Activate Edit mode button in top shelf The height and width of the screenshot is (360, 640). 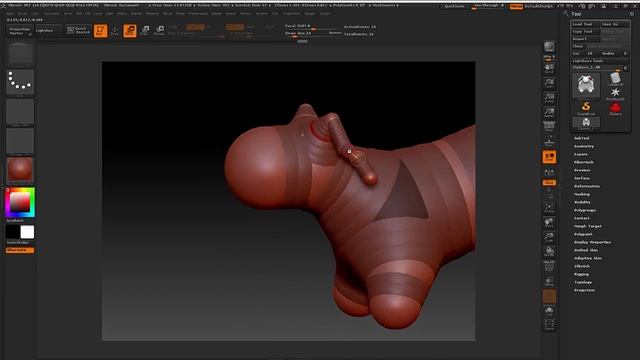point(100,31)
